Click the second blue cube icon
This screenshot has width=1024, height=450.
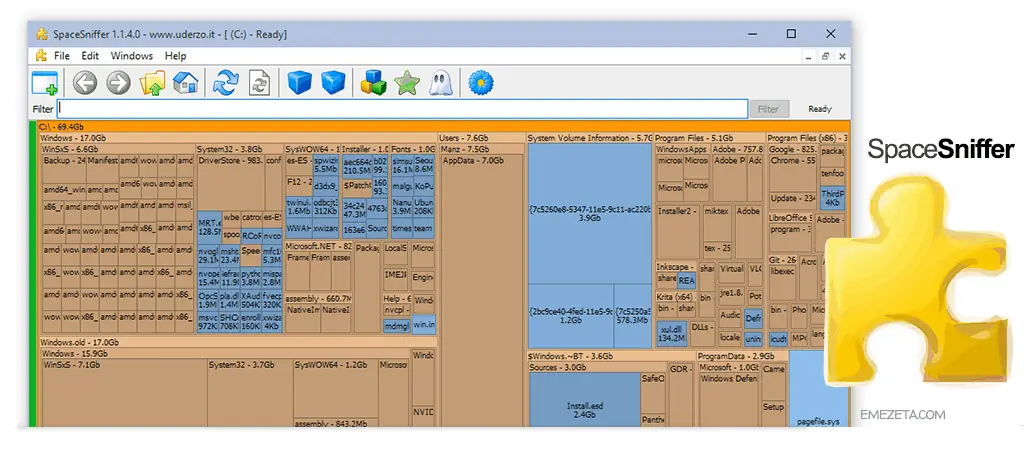[x=333, y=83]
